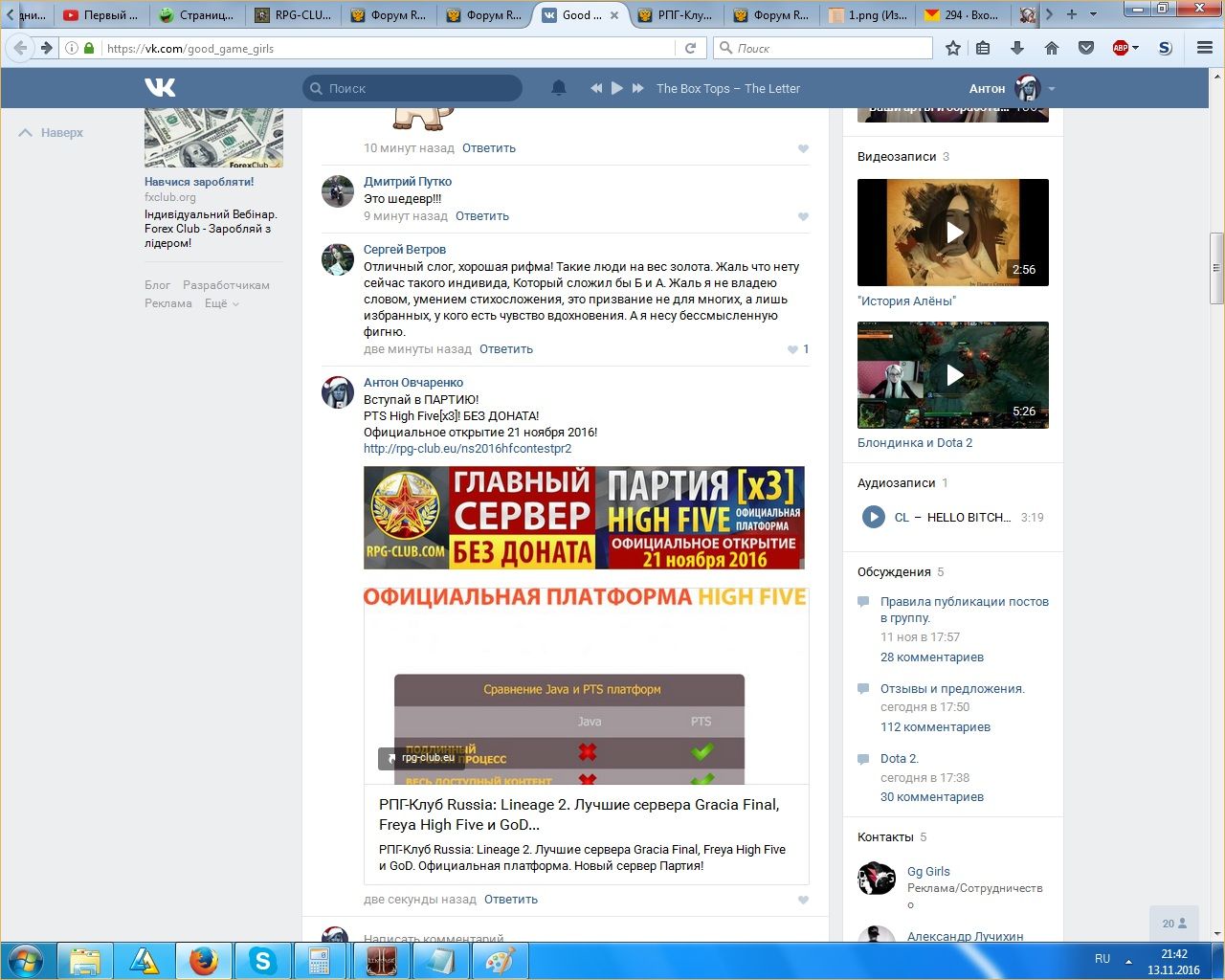
Task: Switch to the "Страниц..." tab
Action: [196, 14]
